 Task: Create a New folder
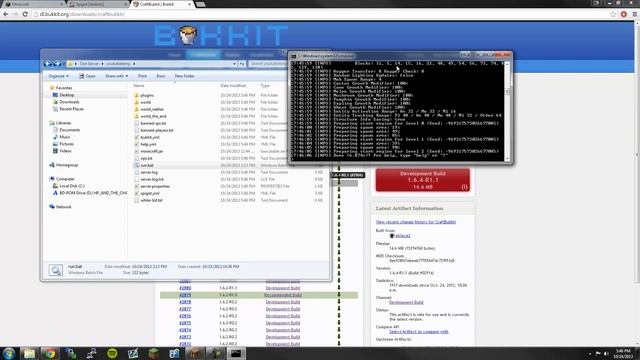(x=184, y=76)
